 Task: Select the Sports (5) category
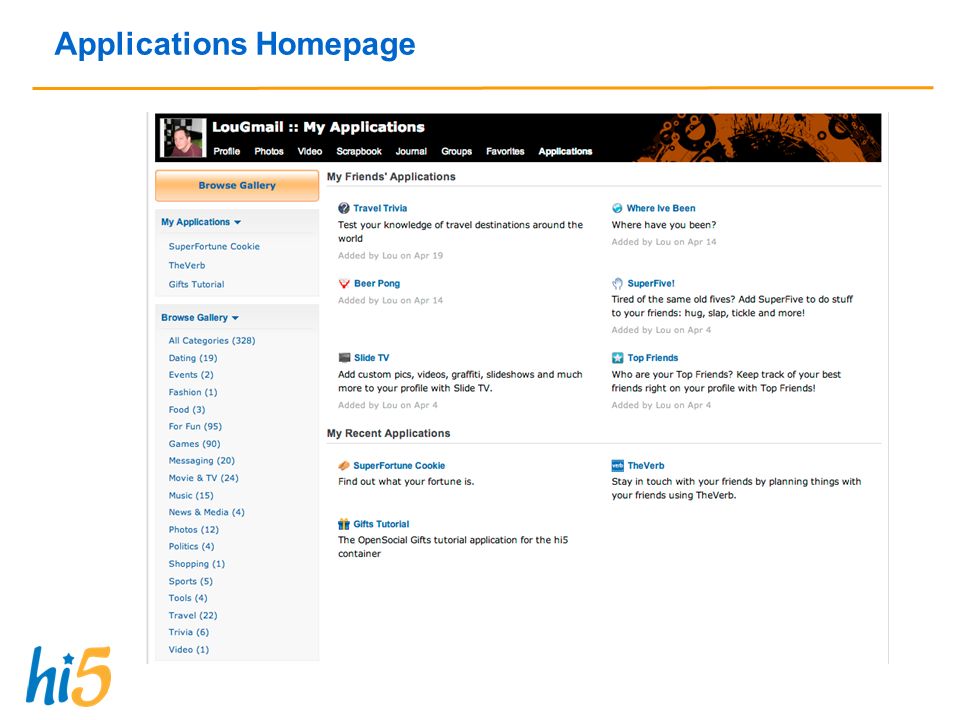pos(190,581)
